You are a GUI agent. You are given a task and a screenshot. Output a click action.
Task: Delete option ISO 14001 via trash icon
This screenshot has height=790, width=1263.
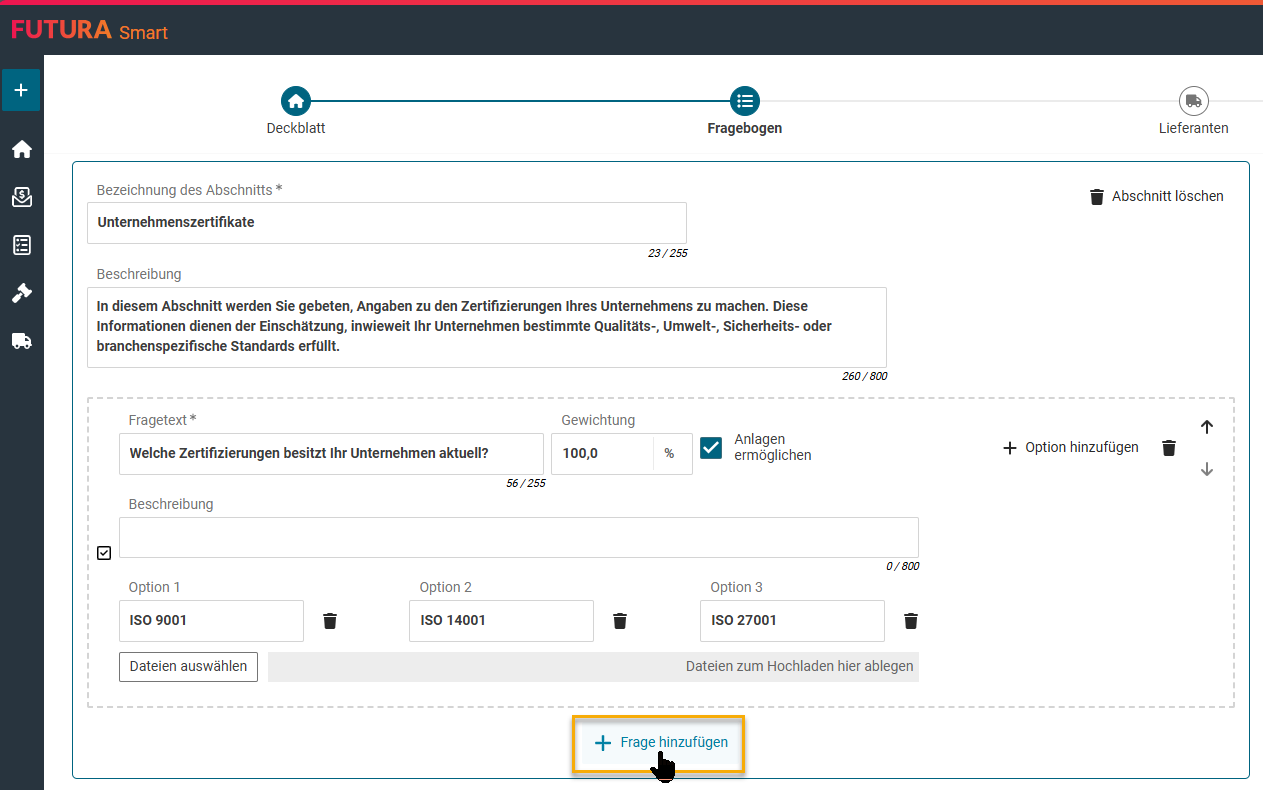coord(620,621)
